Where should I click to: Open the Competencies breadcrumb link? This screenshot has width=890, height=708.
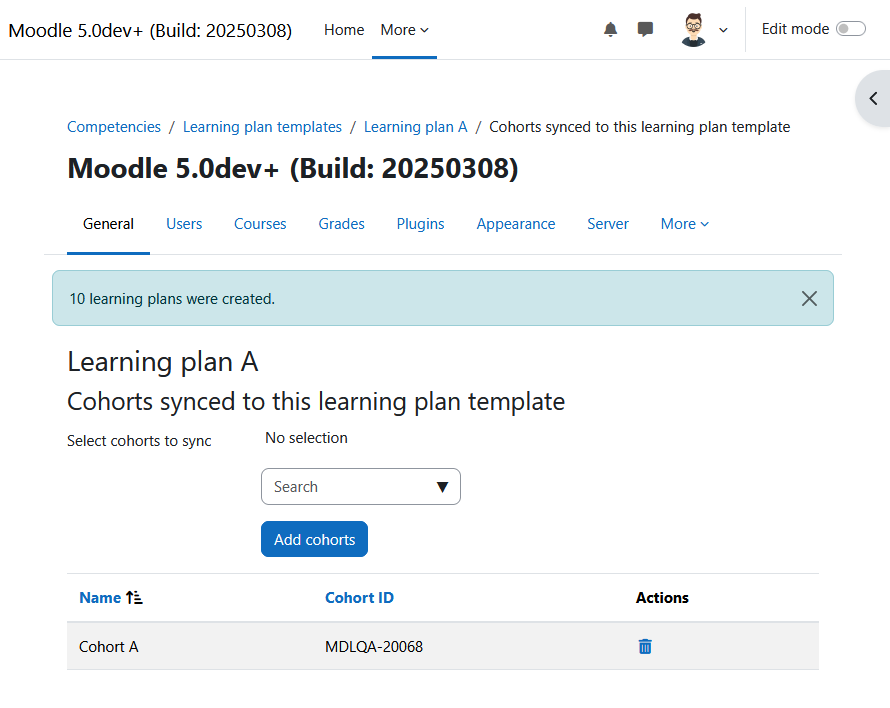point(114,127)
